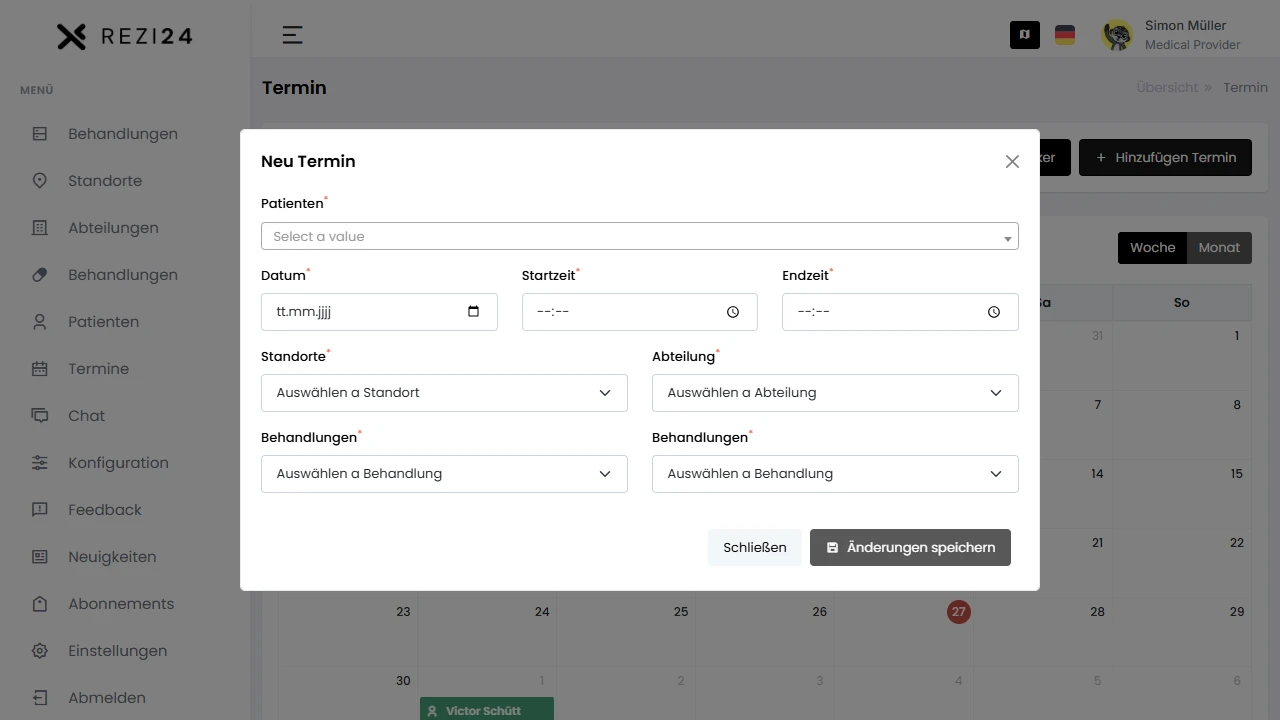Click Simon Müller's profile avatar
The height and width of the screenshot is (720, 1280).
(x=1117, y=35)
